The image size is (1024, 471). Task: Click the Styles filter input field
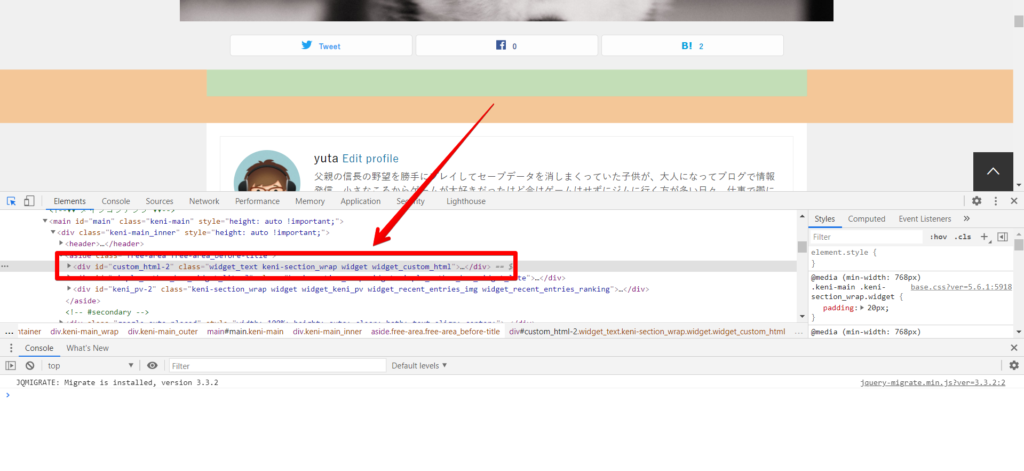(865, 237)
